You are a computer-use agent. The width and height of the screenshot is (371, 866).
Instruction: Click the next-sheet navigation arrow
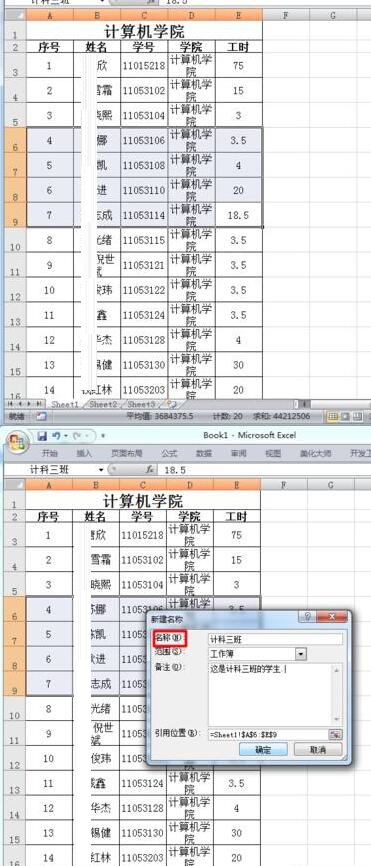(x=30, y=404)
